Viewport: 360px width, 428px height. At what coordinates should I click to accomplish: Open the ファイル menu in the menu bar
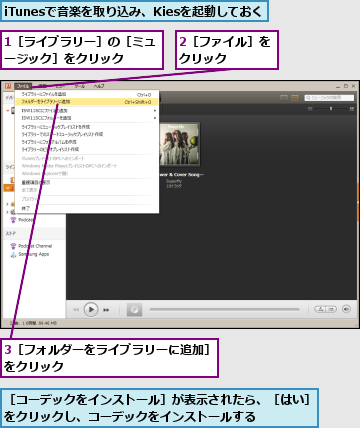(23, 86)
